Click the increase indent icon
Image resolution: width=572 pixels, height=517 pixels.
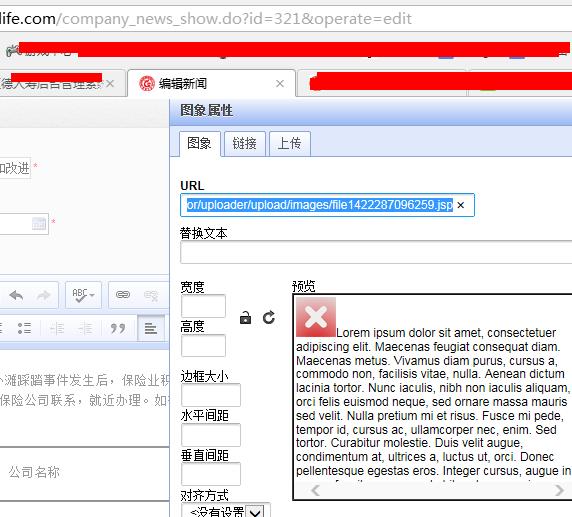pos(85,329)
